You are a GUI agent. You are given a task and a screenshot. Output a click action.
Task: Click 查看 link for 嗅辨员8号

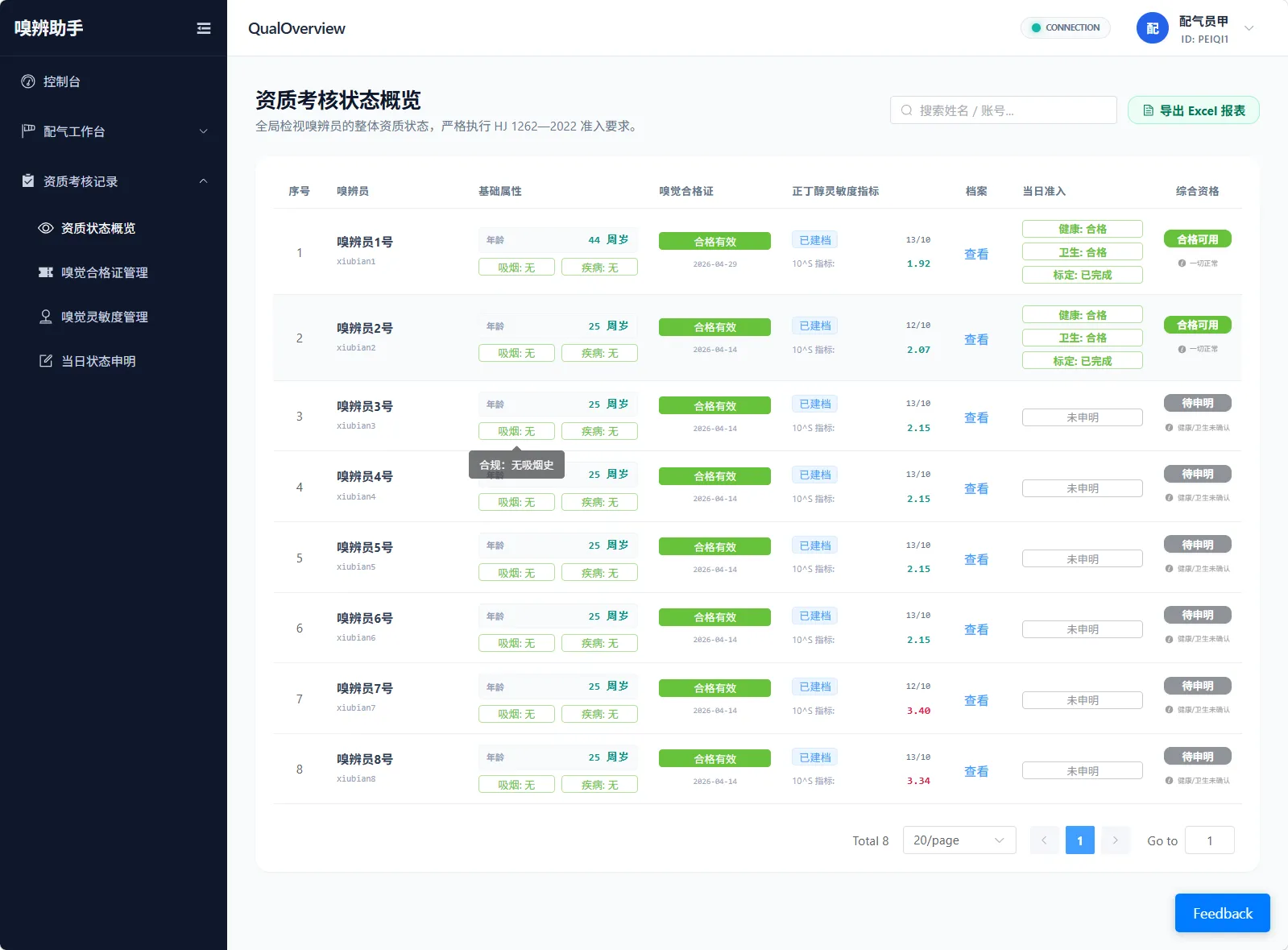tap(976, 771)
